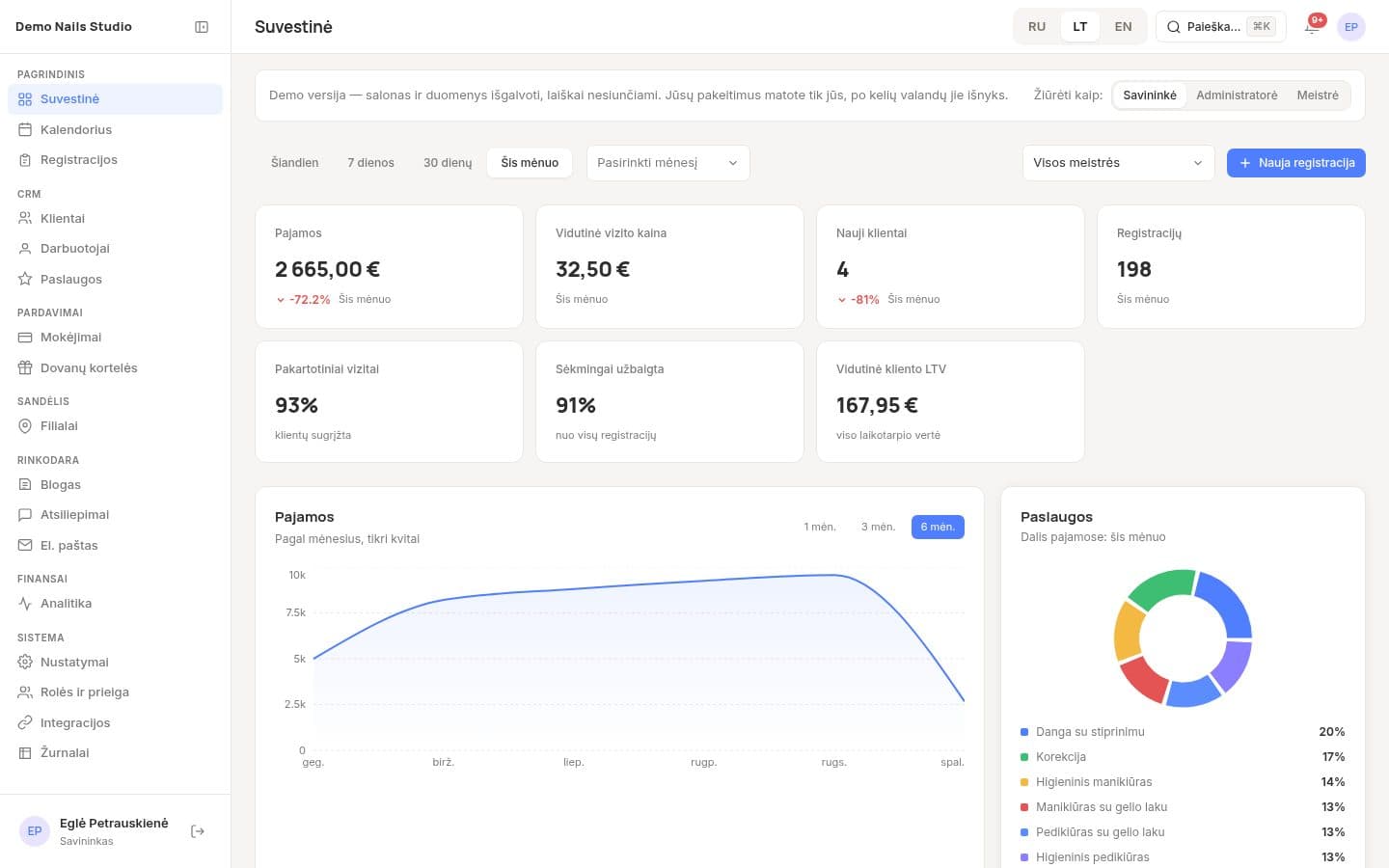Viewport: 1389px width, 868px height.
Task: Select the 30 dienų period tab
Action: (x=448, y=163)
